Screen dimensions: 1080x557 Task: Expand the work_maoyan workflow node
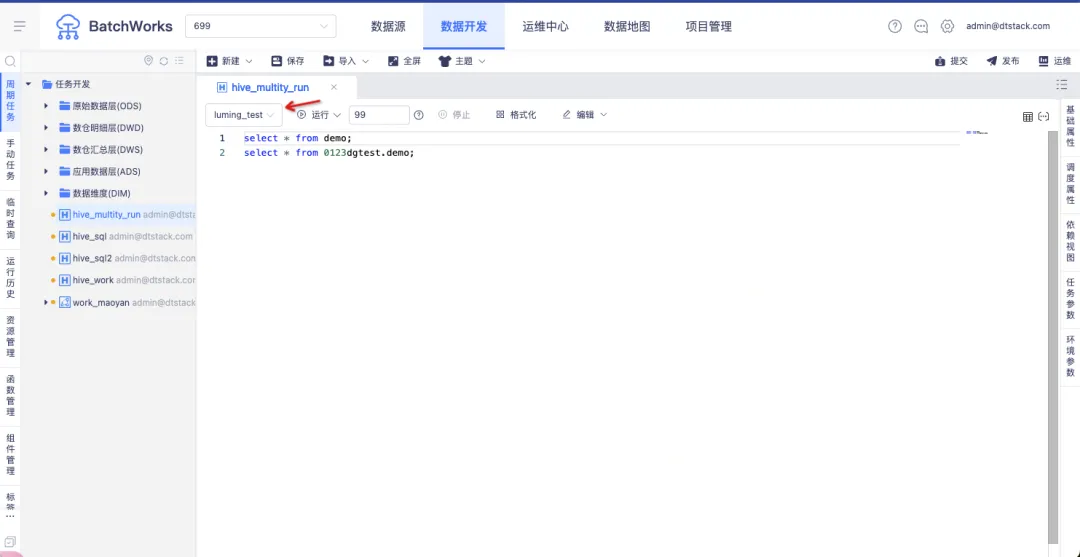(45, 302)
